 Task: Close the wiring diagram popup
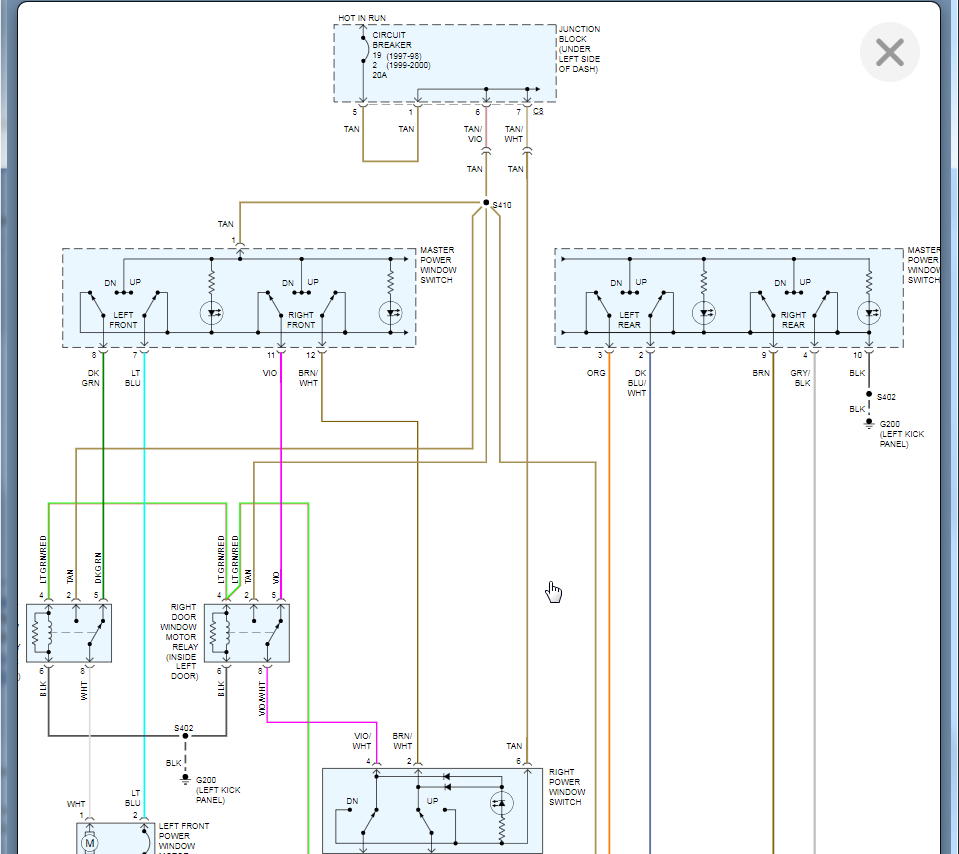click(x=889, y=52)
